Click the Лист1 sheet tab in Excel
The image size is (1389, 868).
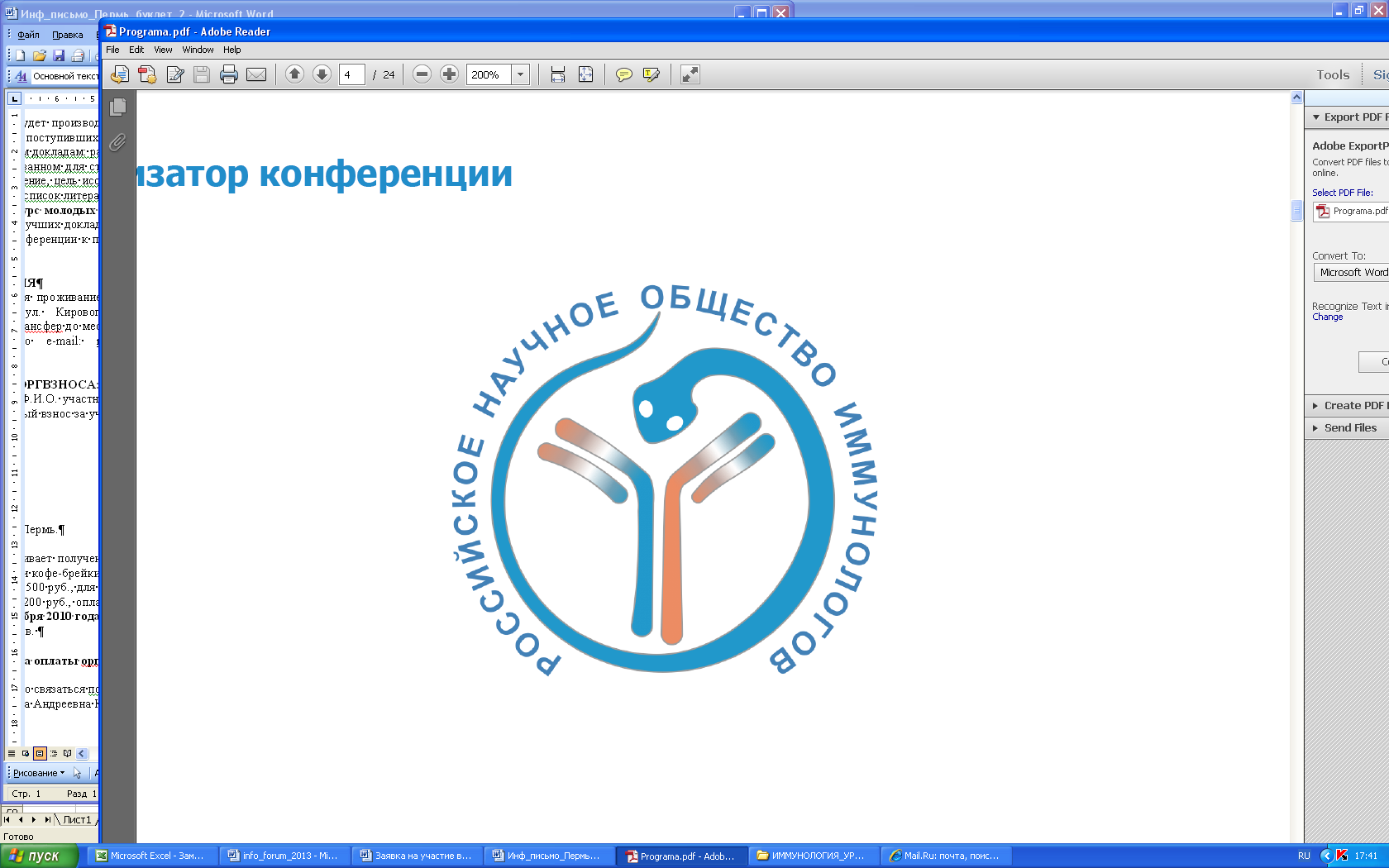coord(77,820)
